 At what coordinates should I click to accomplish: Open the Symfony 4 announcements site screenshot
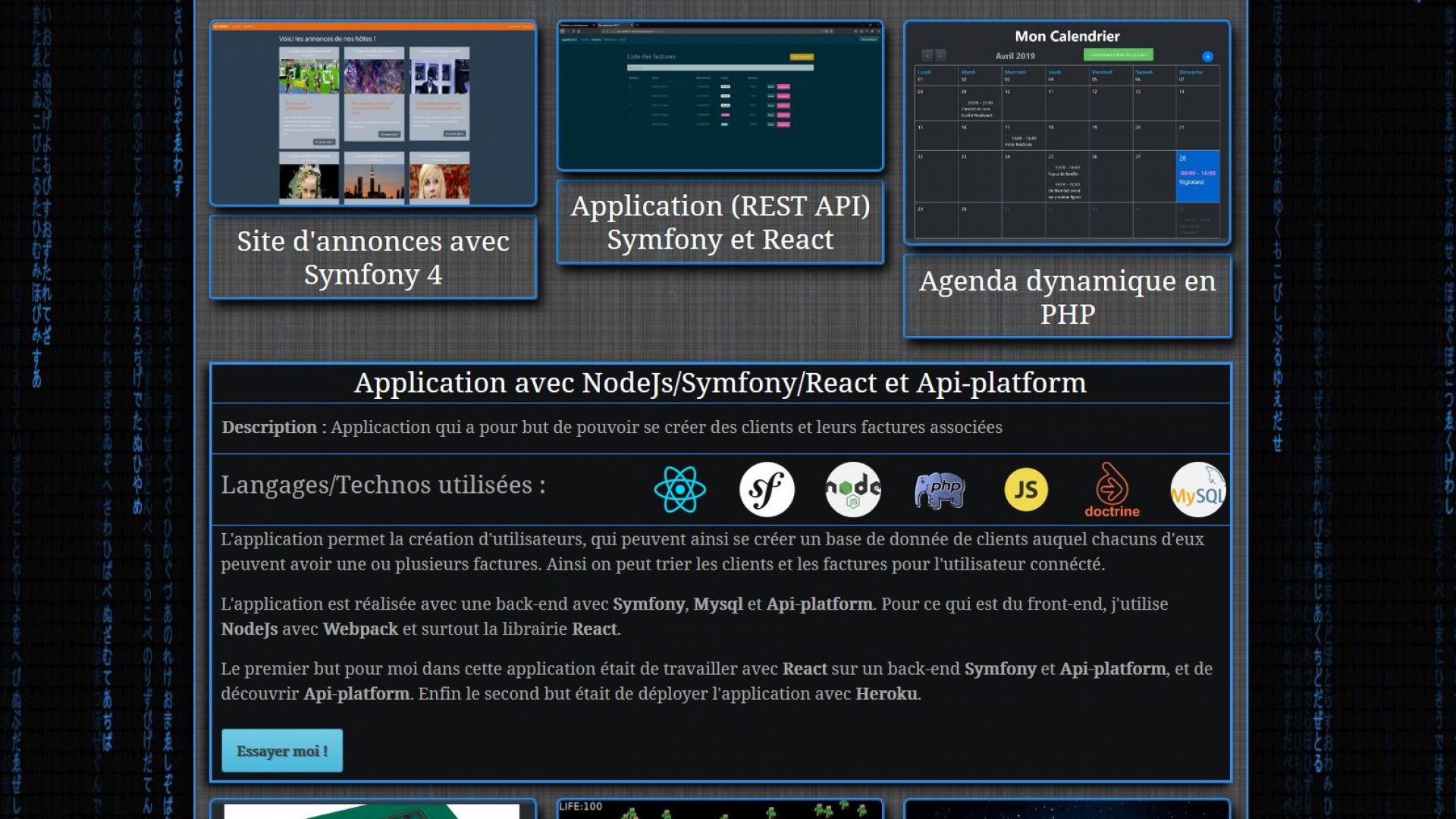point(373,114)
